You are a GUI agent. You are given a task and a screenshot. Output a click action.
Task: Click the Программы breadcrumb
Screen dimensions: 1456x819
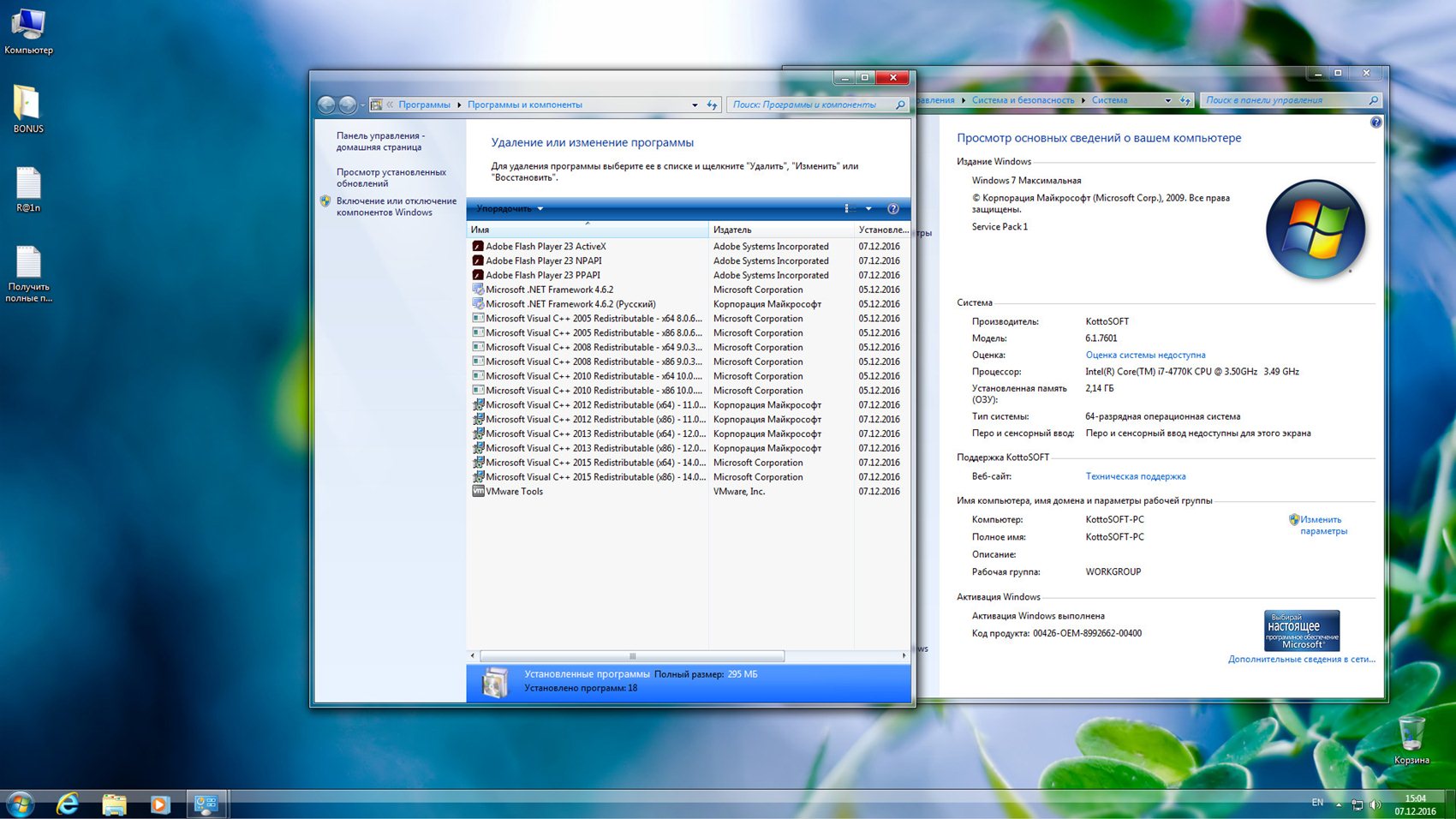pyautogui.click(x=424, y=105)
